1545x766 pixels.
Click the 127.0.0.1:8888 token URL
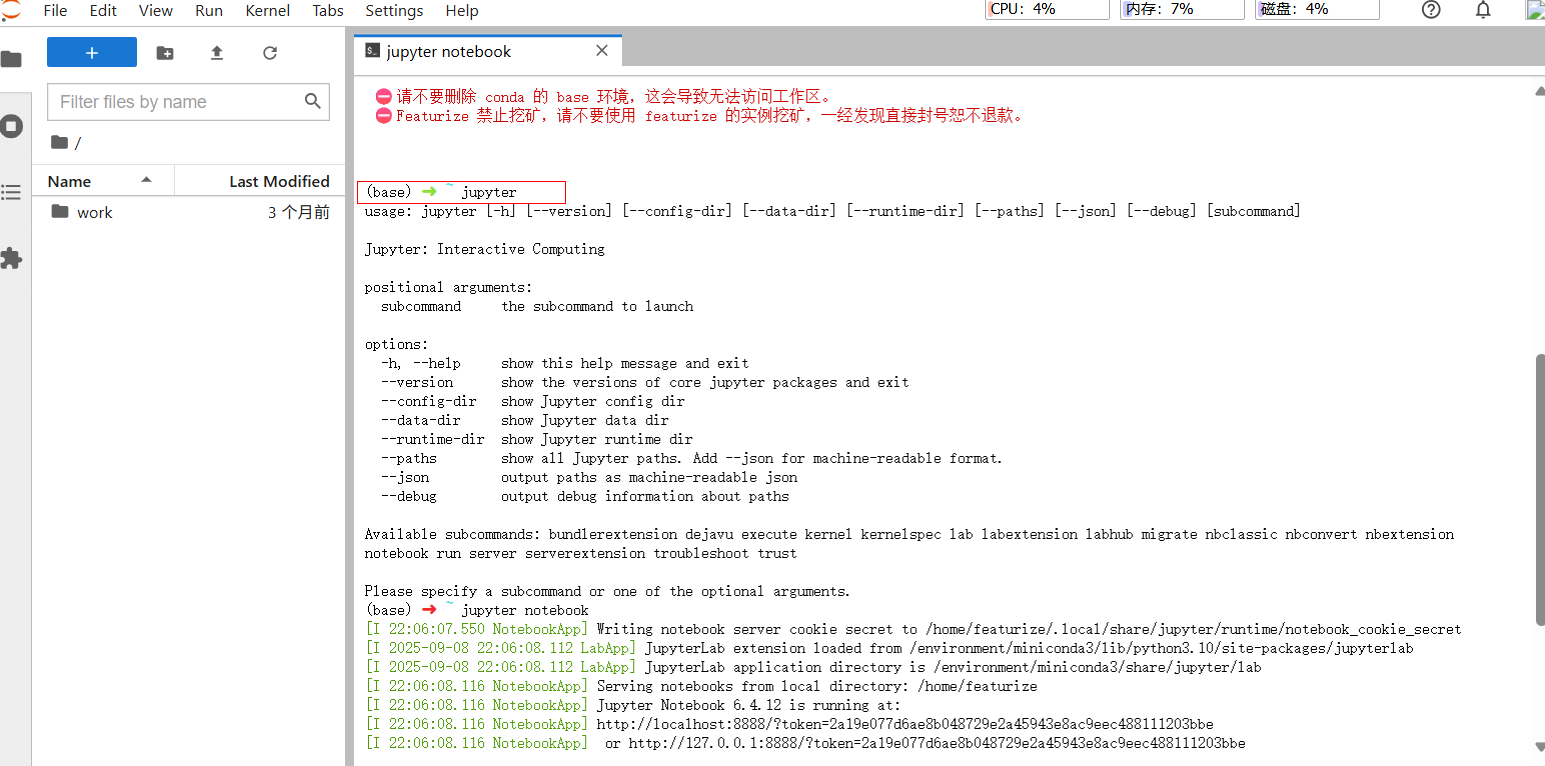(937, 743)
